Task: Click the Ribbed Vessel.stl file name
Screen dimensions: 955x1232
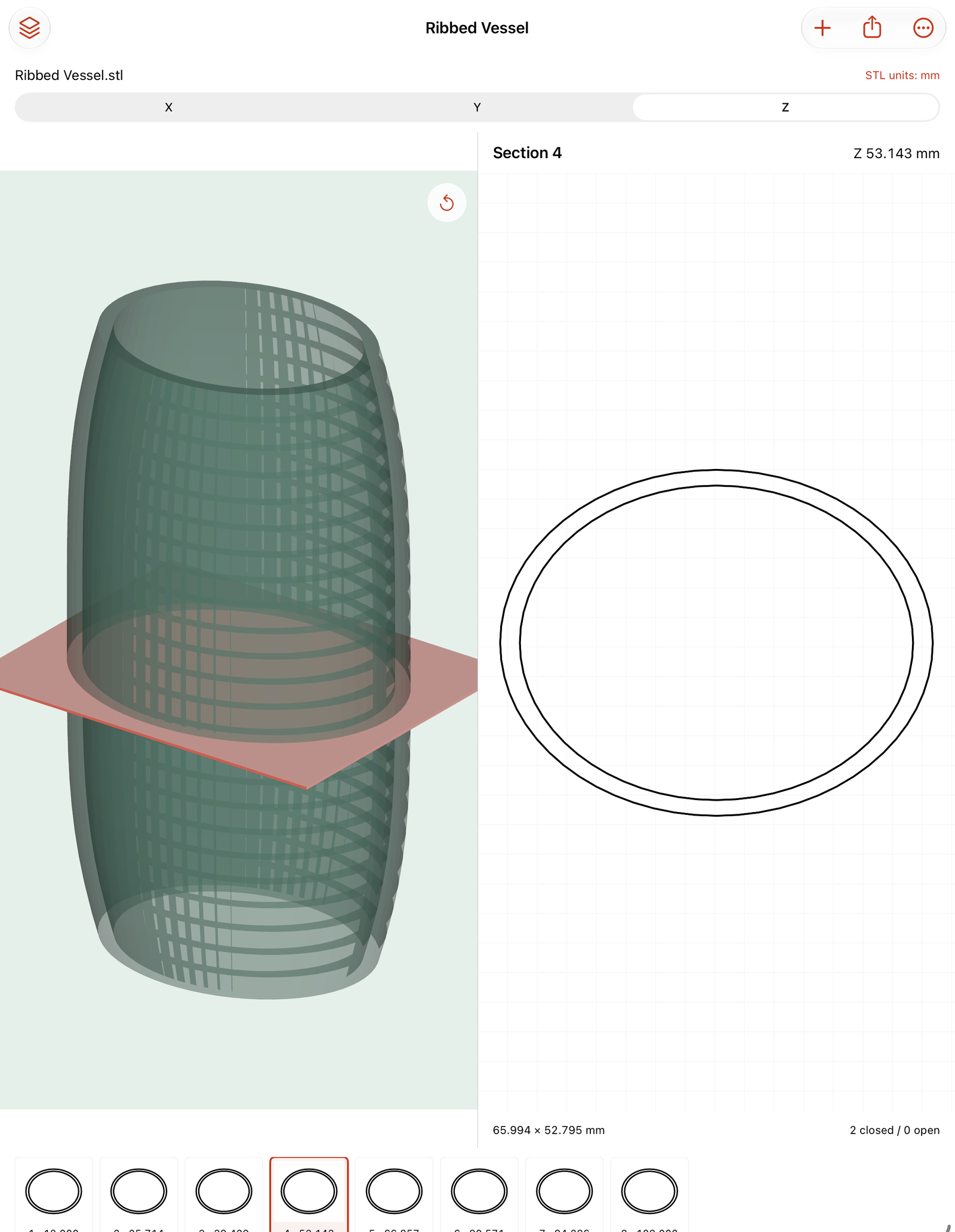Action: coord(69,75)
